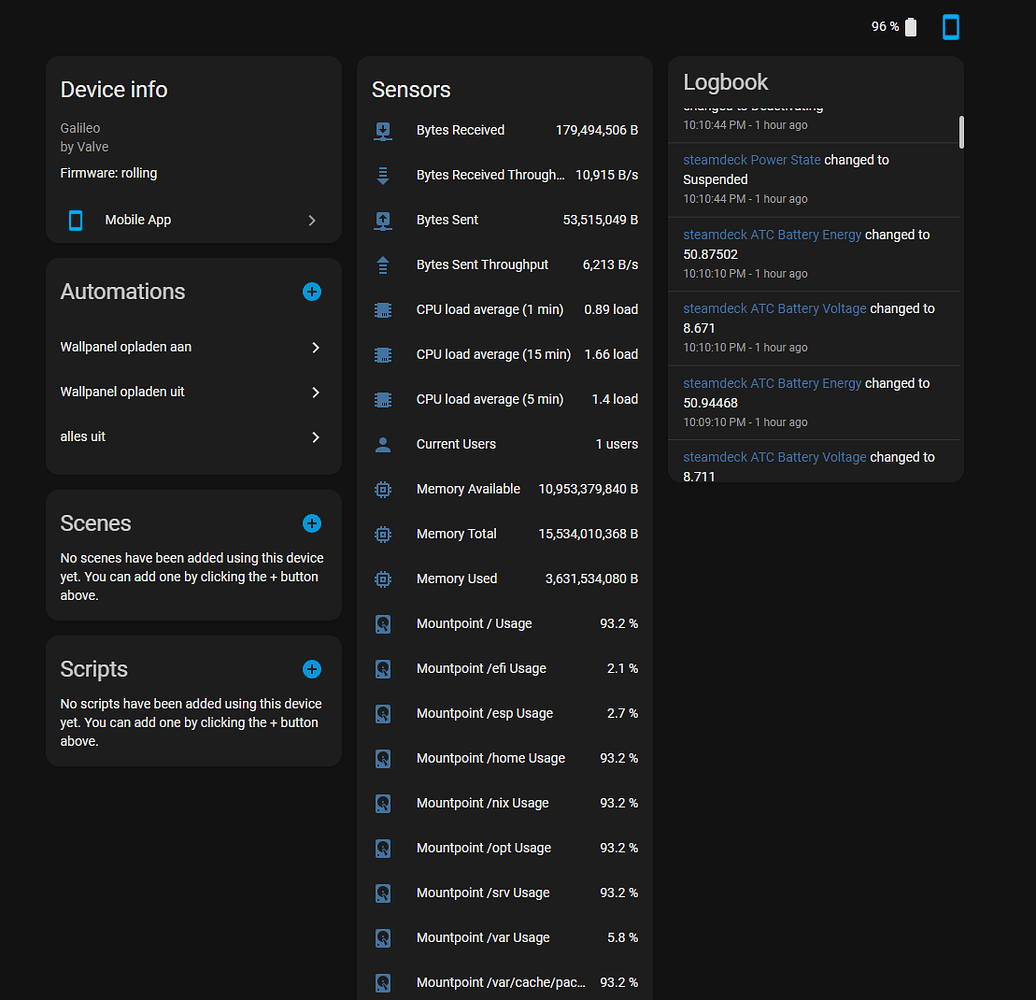Image resolution: width=1036 pixels, height=1000 pixels.
Task: Select the CPU load average (1 min) chip icon
Action: 383,310
